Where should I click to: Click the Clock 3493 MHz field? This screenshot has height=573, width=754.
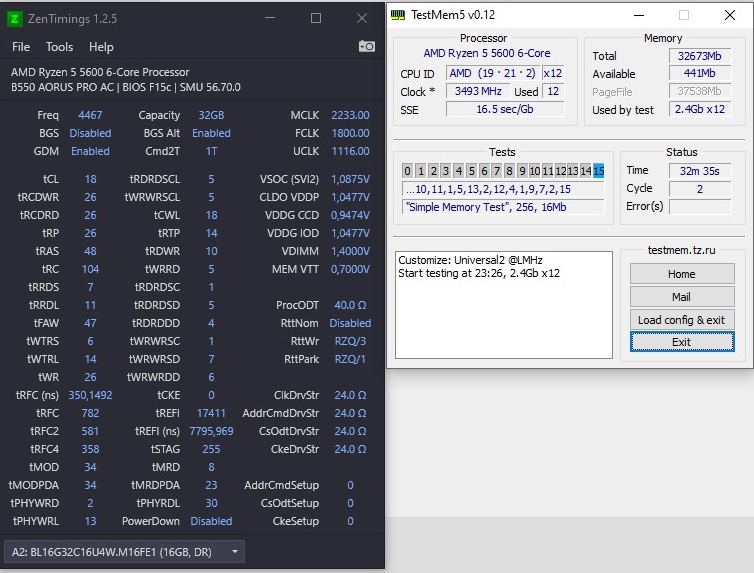pyautogui.click(x=478, y=91)
